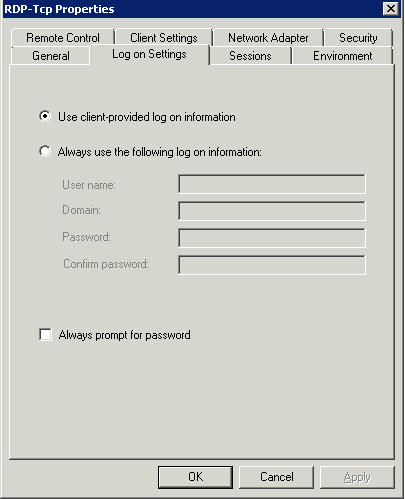405x499 pixels.
Task: Switch to the Remote Control tab
Action: 63,38
